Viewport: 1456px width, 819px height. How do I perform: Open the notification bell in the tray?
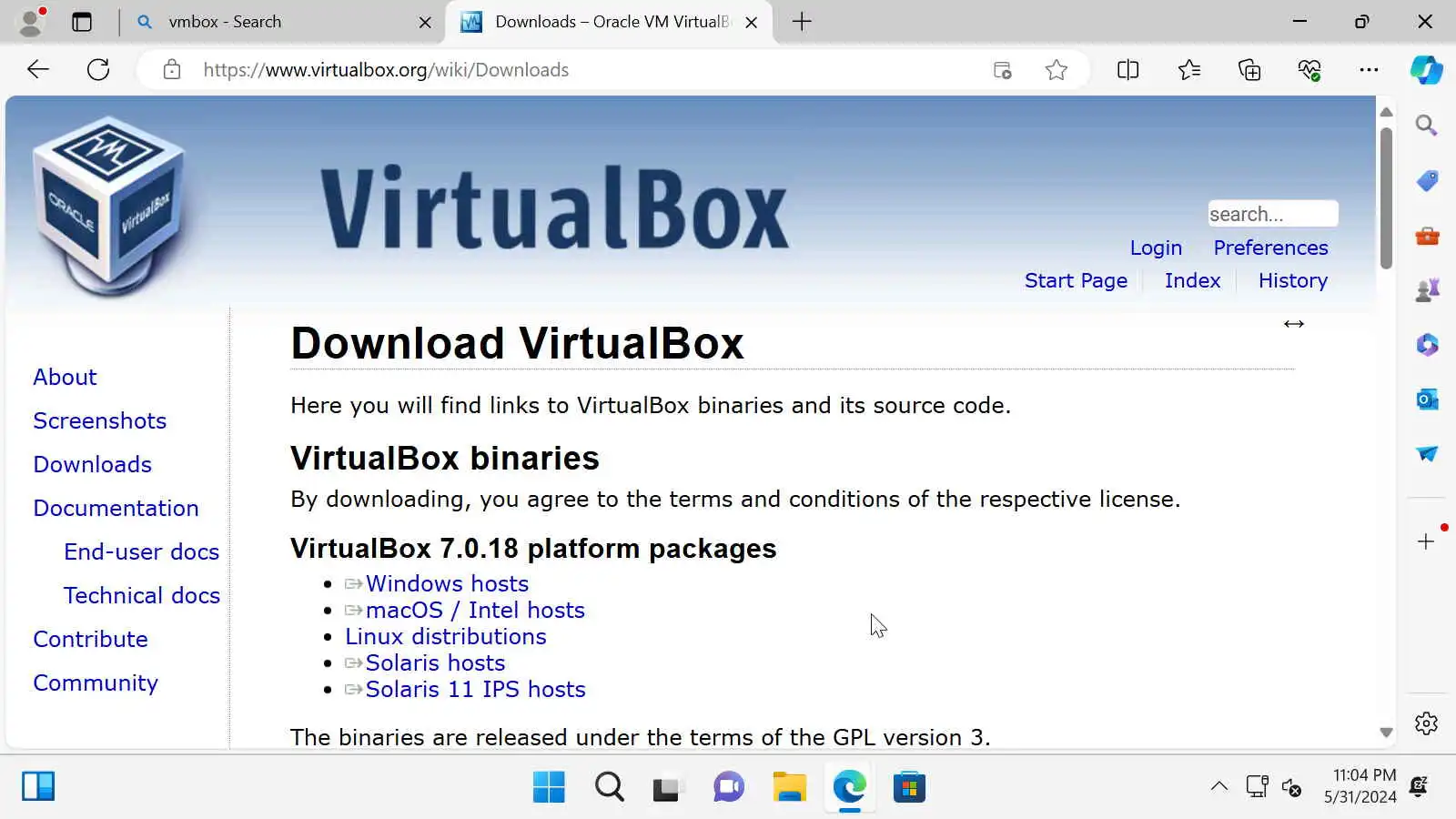tap(1419, 786)
